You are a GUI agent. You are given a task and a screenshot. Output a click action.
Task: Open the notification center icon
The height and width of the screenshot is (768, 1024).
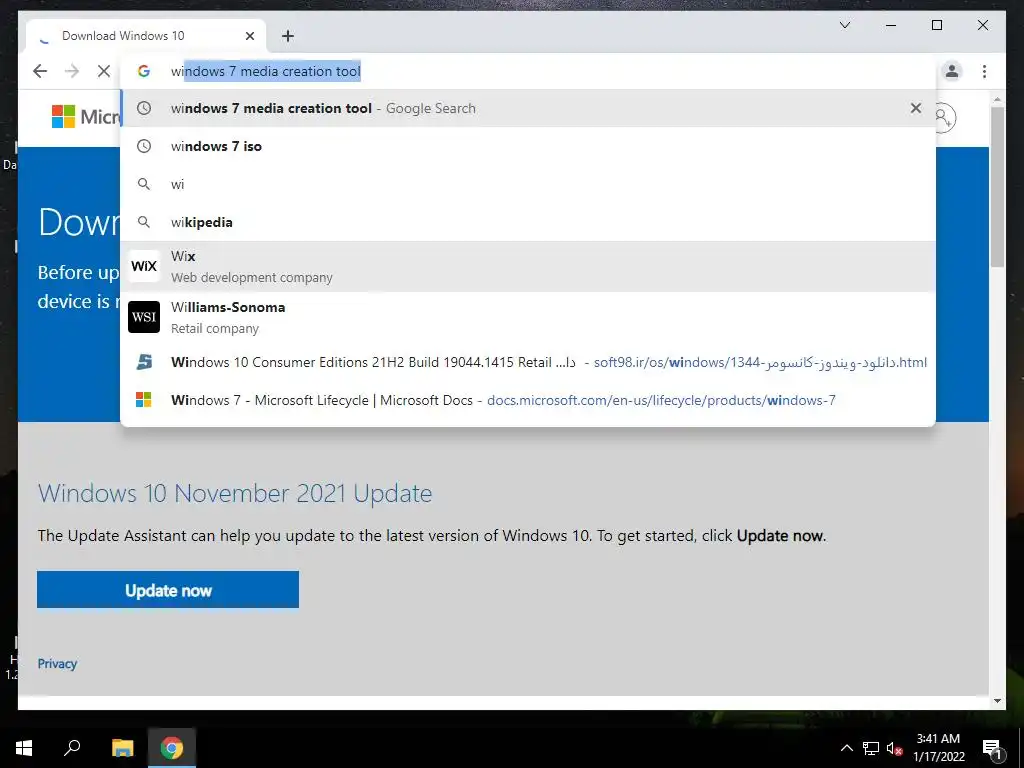coord(991,748)
